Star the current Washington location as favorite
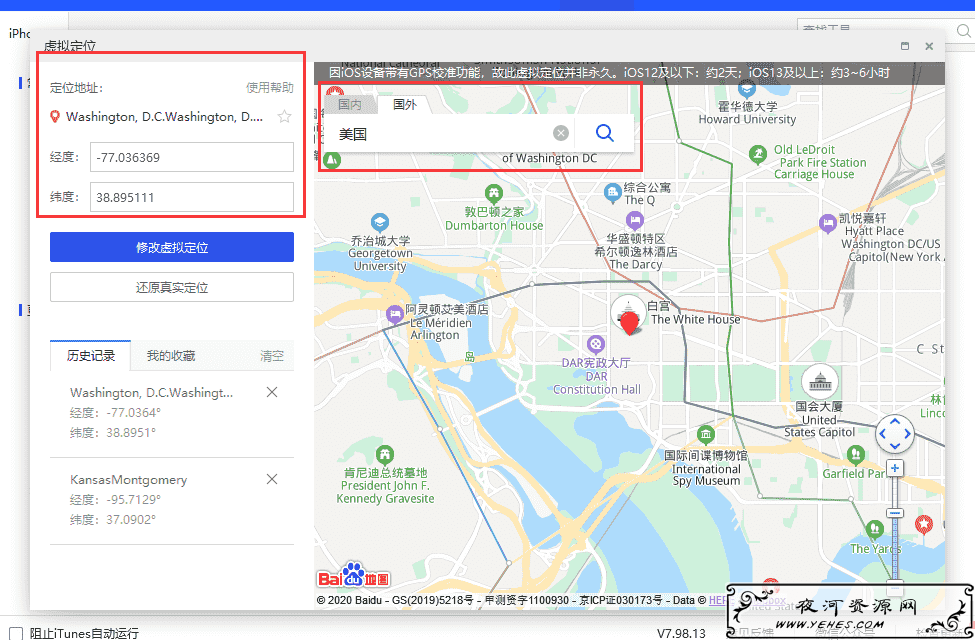 point(284,117)
